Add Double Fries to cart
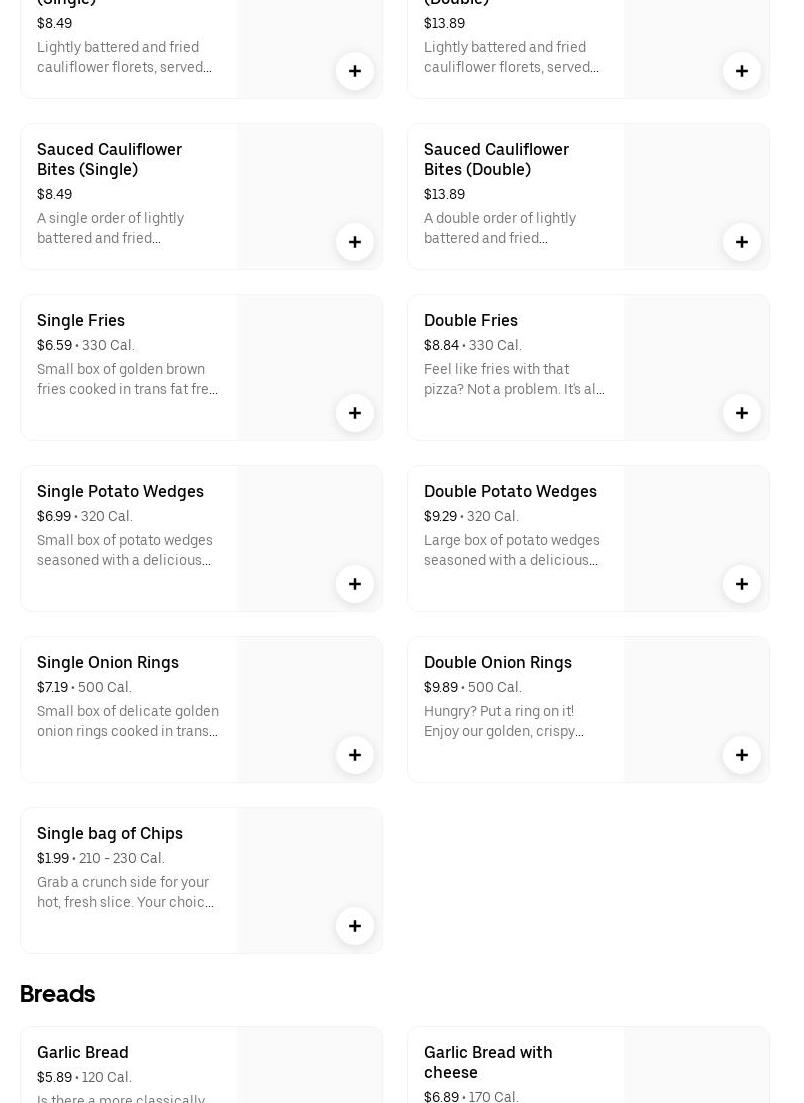Screen dimensions: 804x1103 click(742, 413)
